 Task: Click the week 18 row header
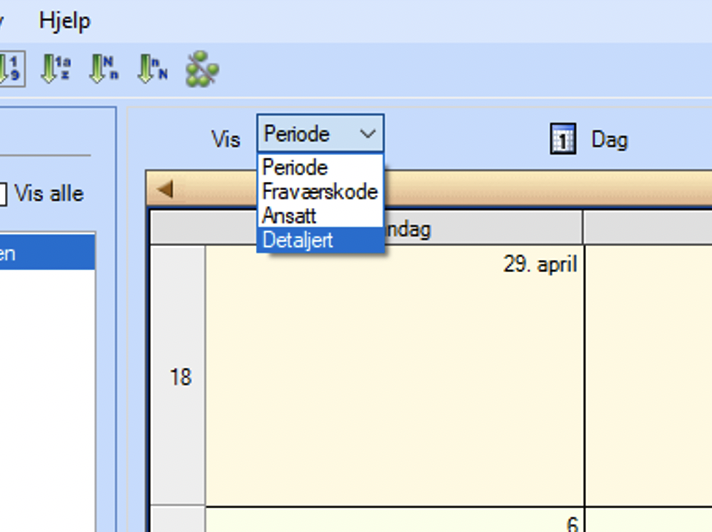[x=180, y=378]
